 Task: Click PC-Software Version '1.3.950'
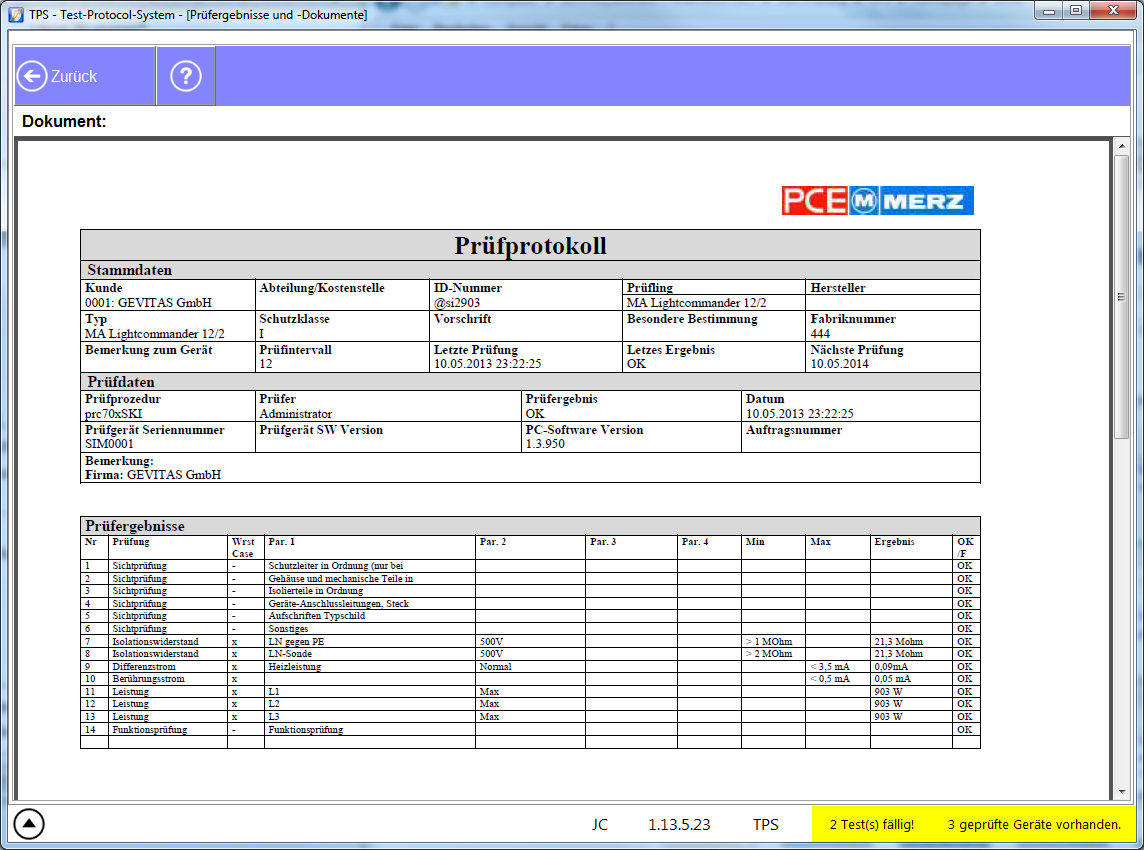click(x=545, y=444)
